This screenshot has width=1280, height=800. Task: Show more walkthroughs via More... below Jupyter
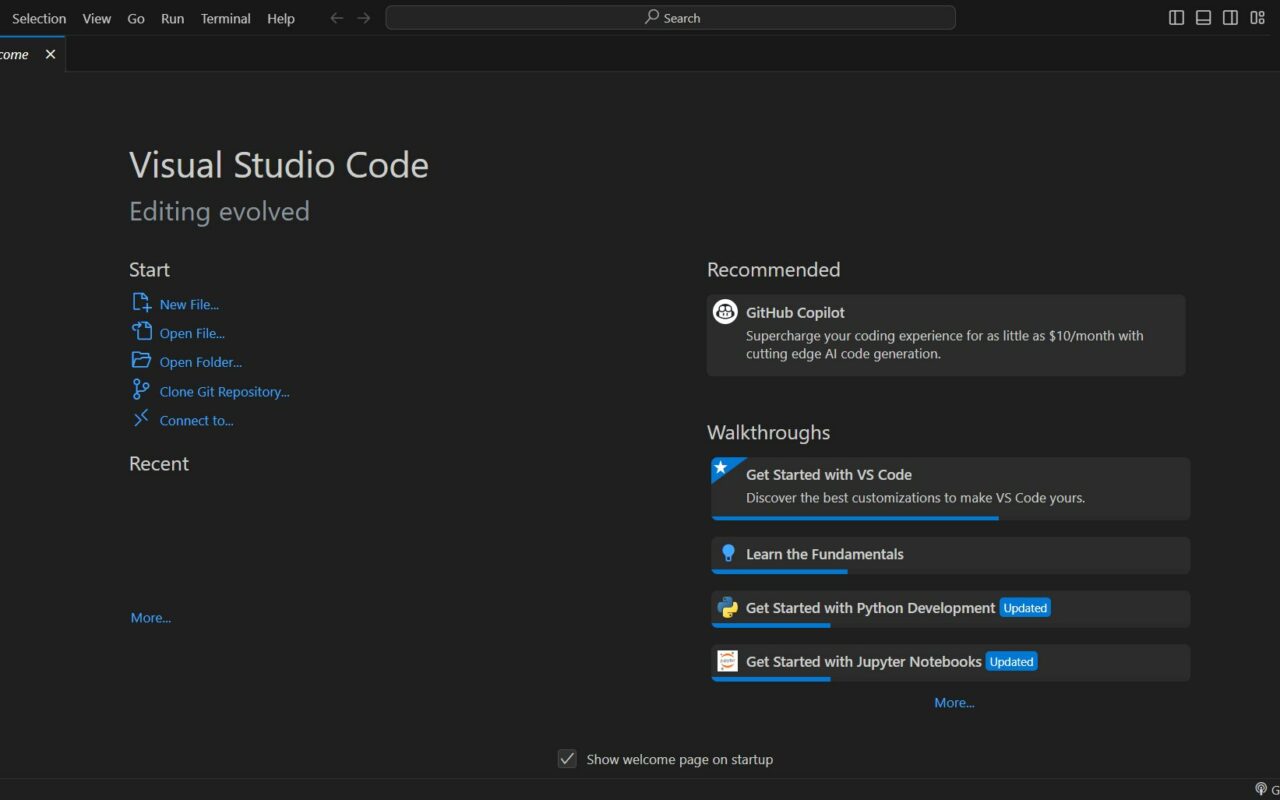pyautogui.click(x=954, y=703)
